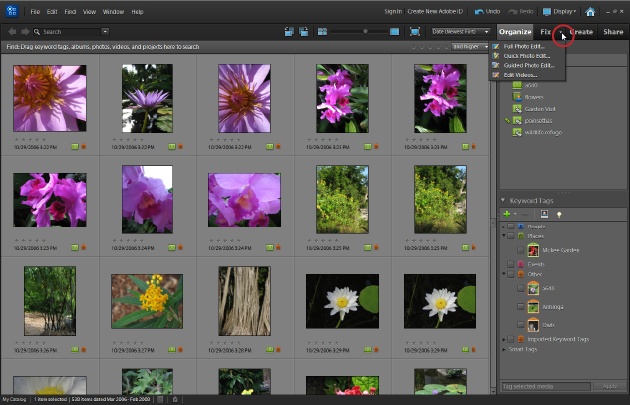Expand the Smart Tags group
The width and height of the screenshot is (630, 405).
click(503, 350)
